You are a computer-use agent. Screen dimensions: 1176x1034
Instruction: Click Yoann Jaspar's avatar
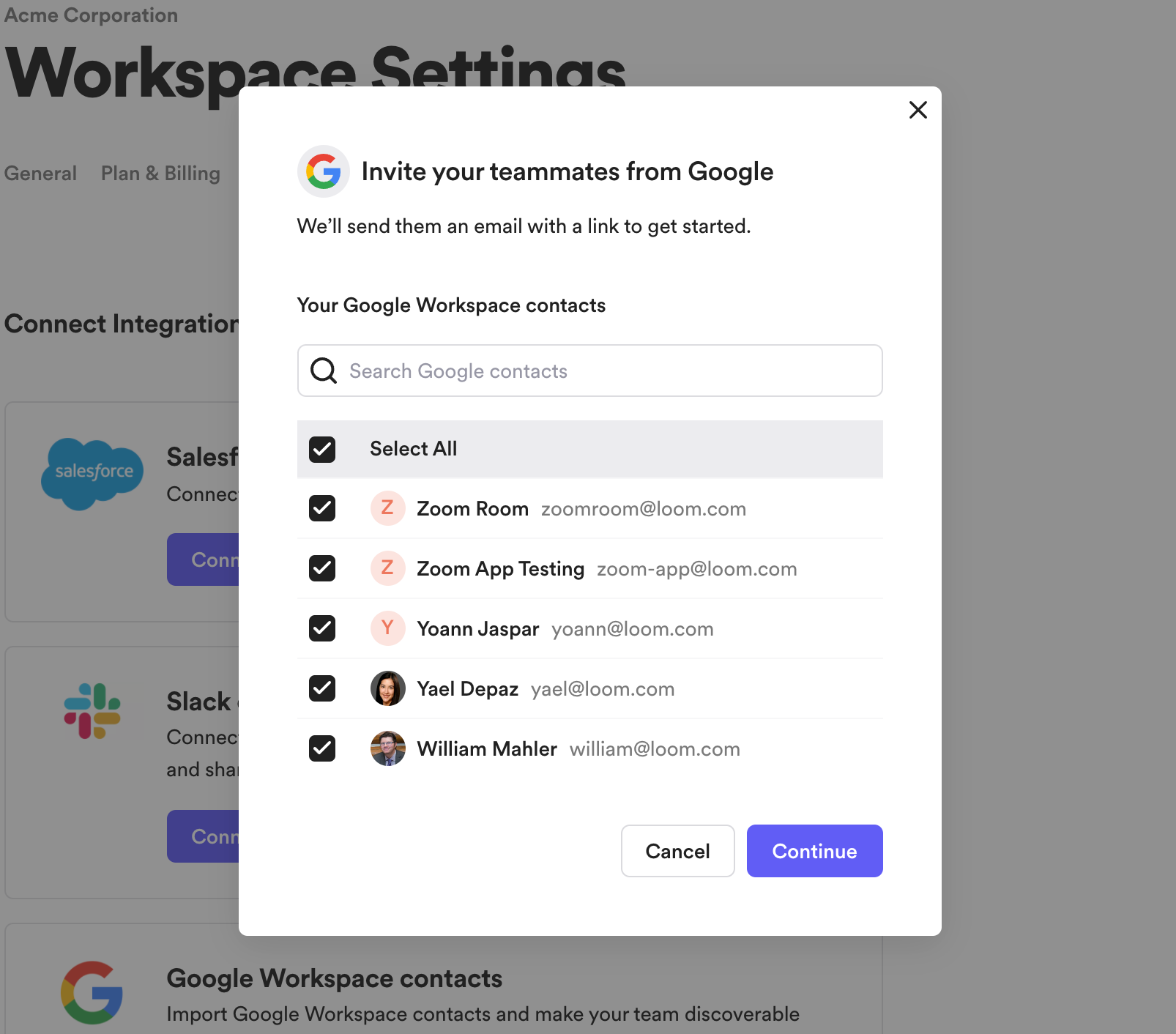388,628
